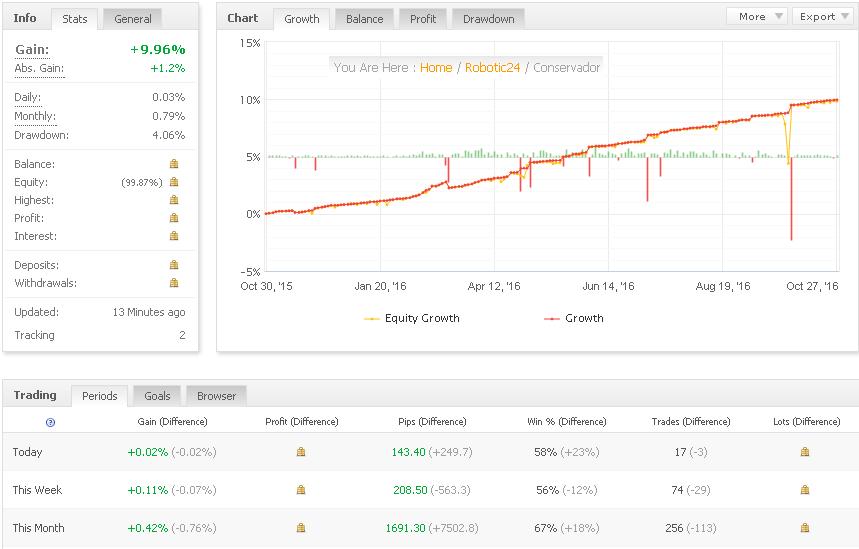Click the This Month row label
The width and height of the screenshot is (859, 549).
38,528
